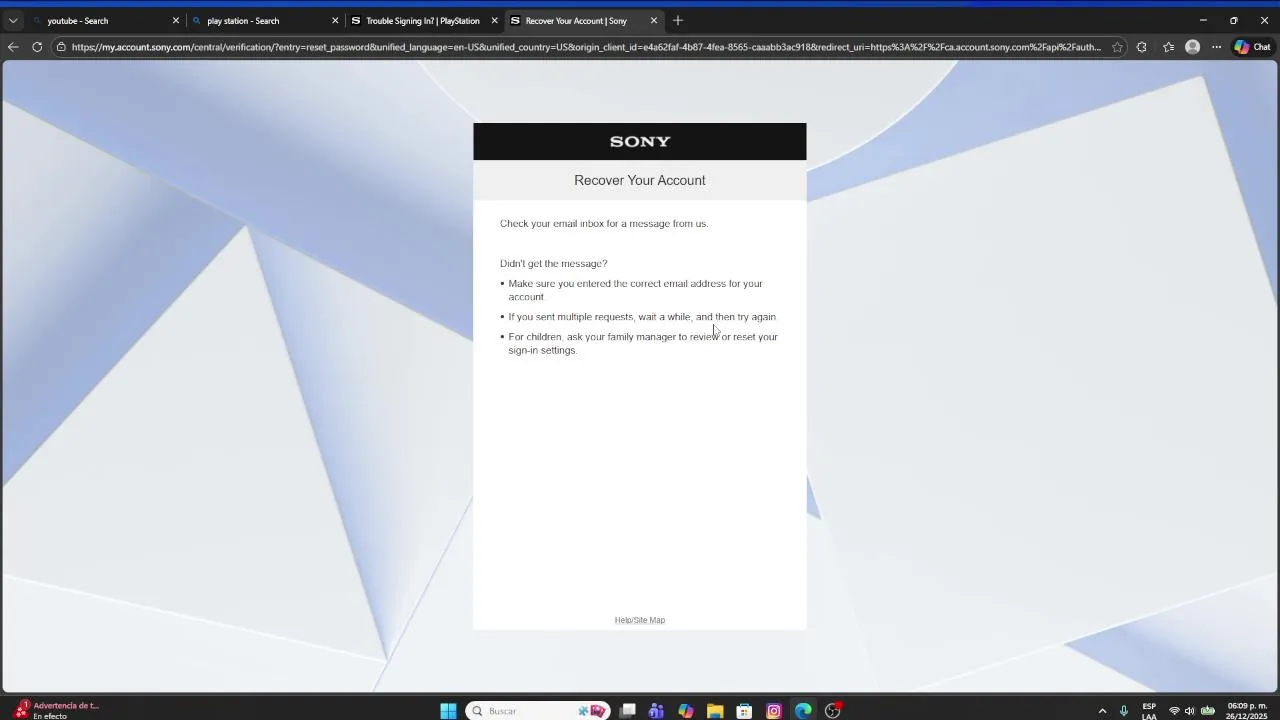Screen dimensions: 1280x720
Task: Expand the tab actions menu chevron
Action: [x=13, y=20]
